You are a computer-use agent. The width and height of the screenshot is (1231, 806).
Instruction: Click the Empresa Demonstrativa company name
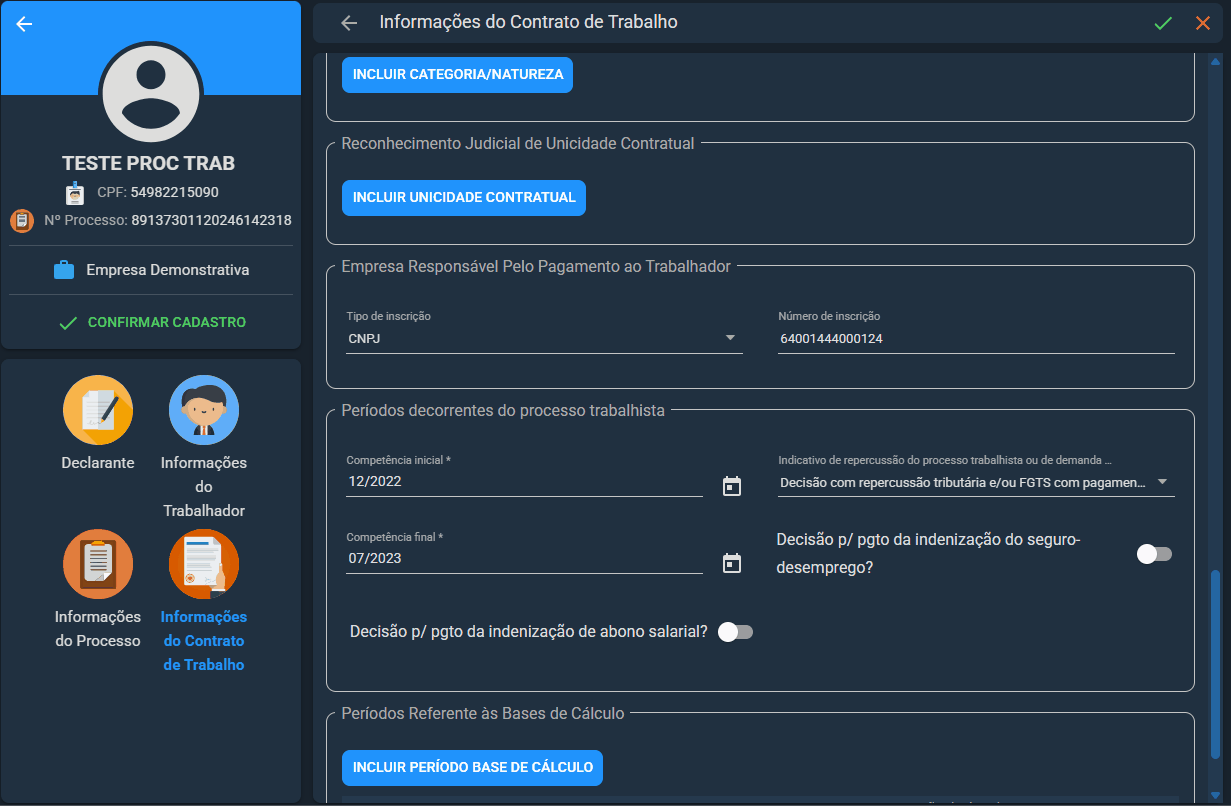click(x=168, y=270)
